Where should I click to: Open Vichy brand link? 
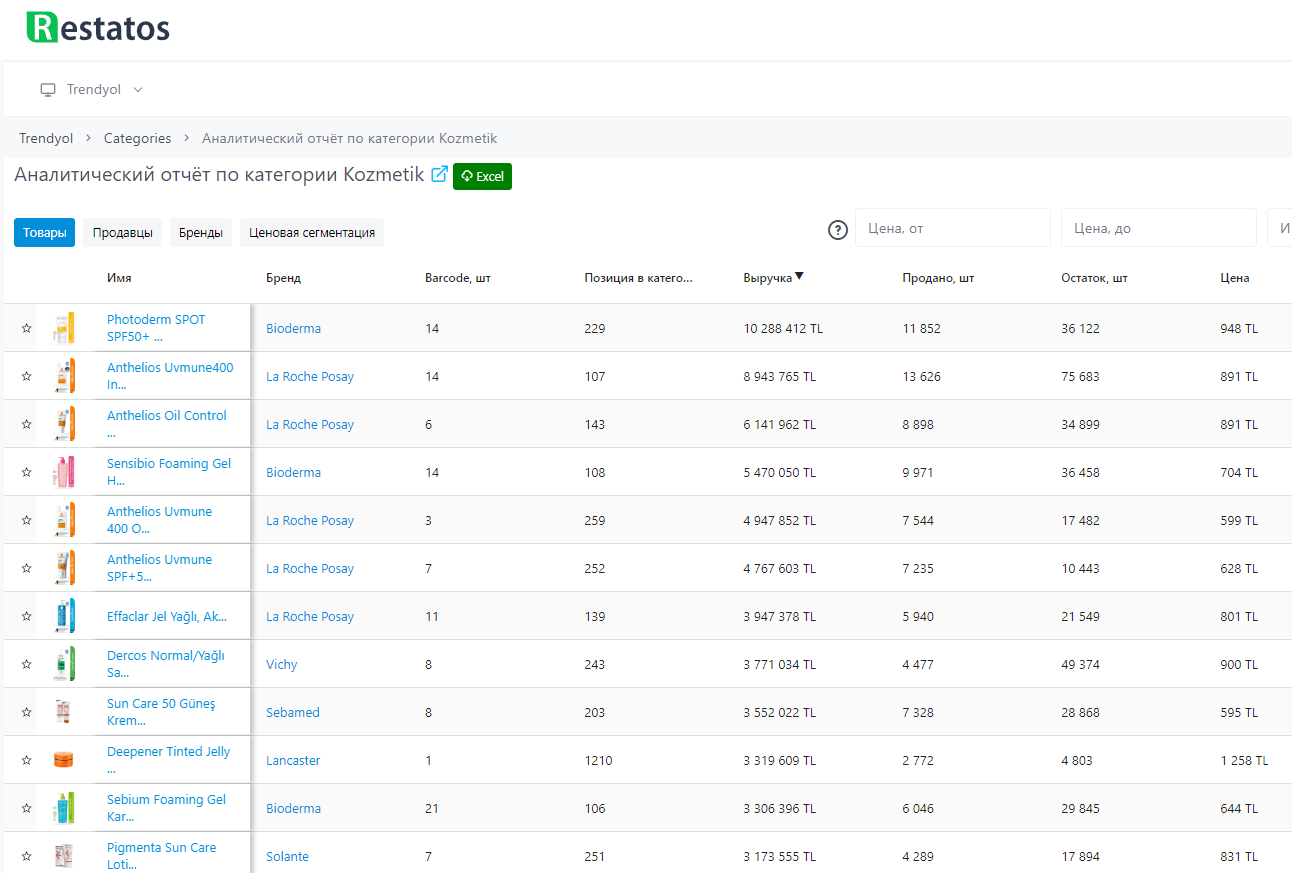click(x=281, y=664)
